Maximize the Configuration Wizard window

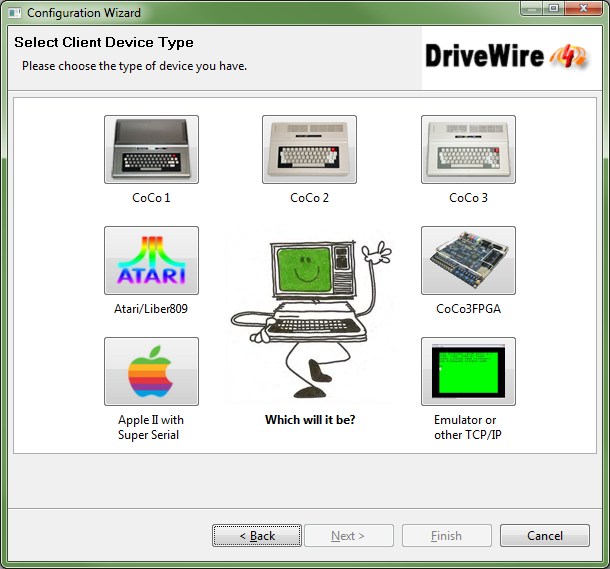(552, 11)
